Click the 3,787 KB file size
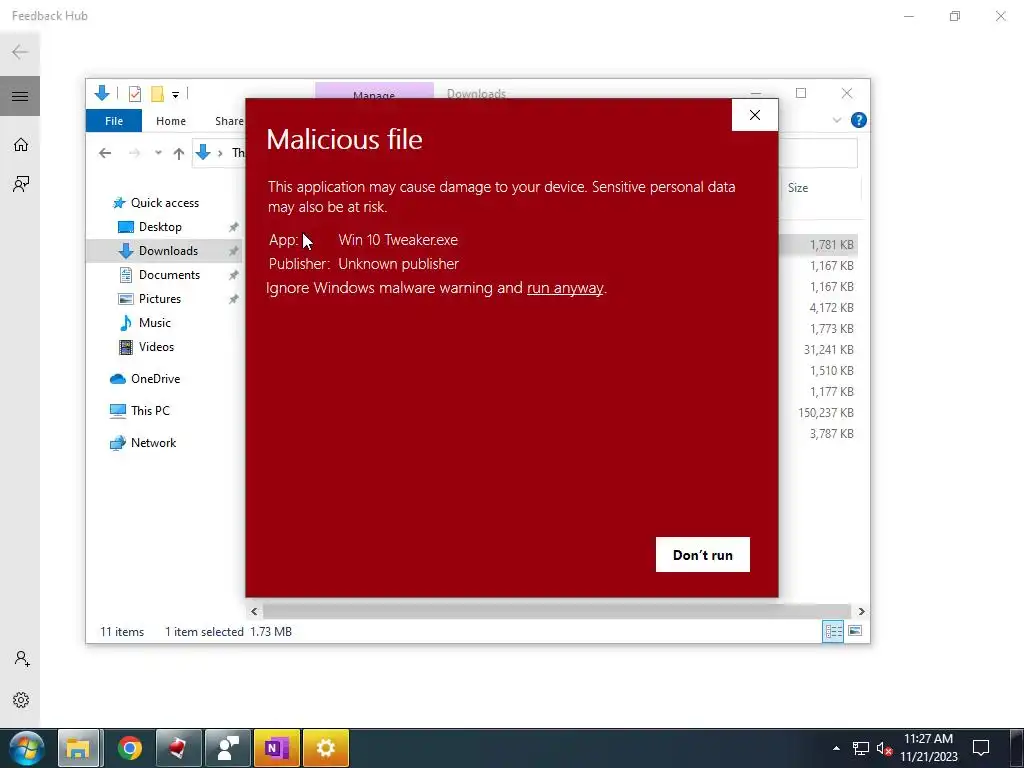The height and width of the screenshot is (768, 1024). tap(831, 434)
